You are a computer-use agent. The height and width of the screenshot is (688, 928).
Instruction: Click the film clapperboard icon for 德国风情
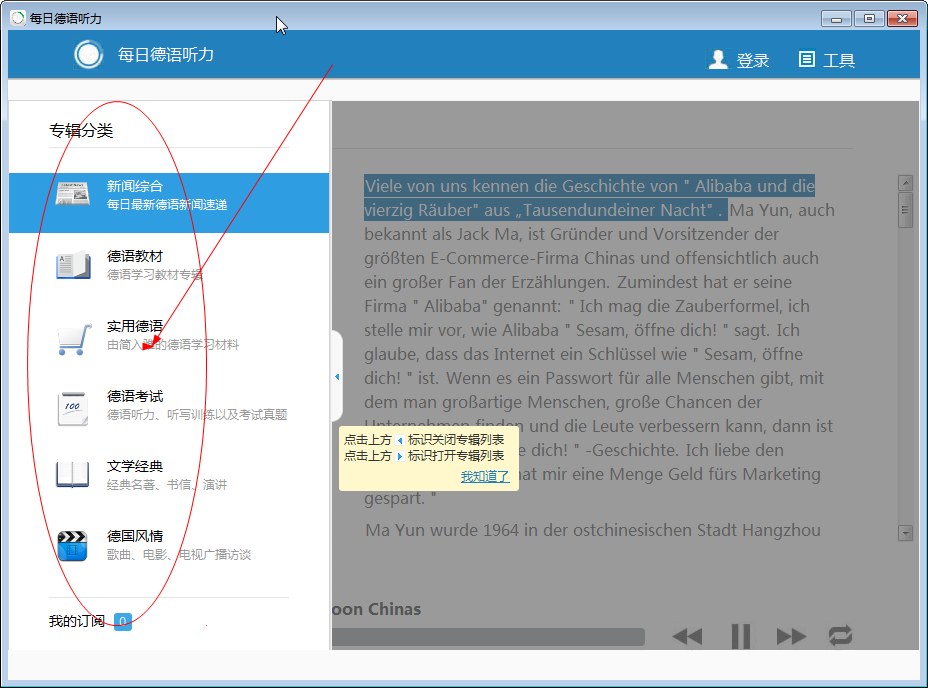coord(72,545)
